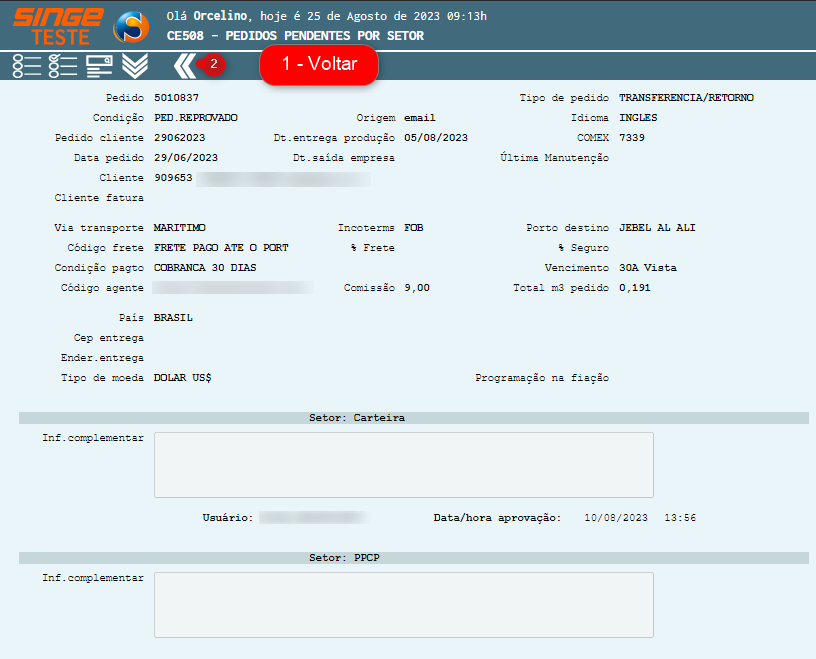Click the Tipo de moeda label
This screenshot has width=816, height=659.
coord(102,378)
